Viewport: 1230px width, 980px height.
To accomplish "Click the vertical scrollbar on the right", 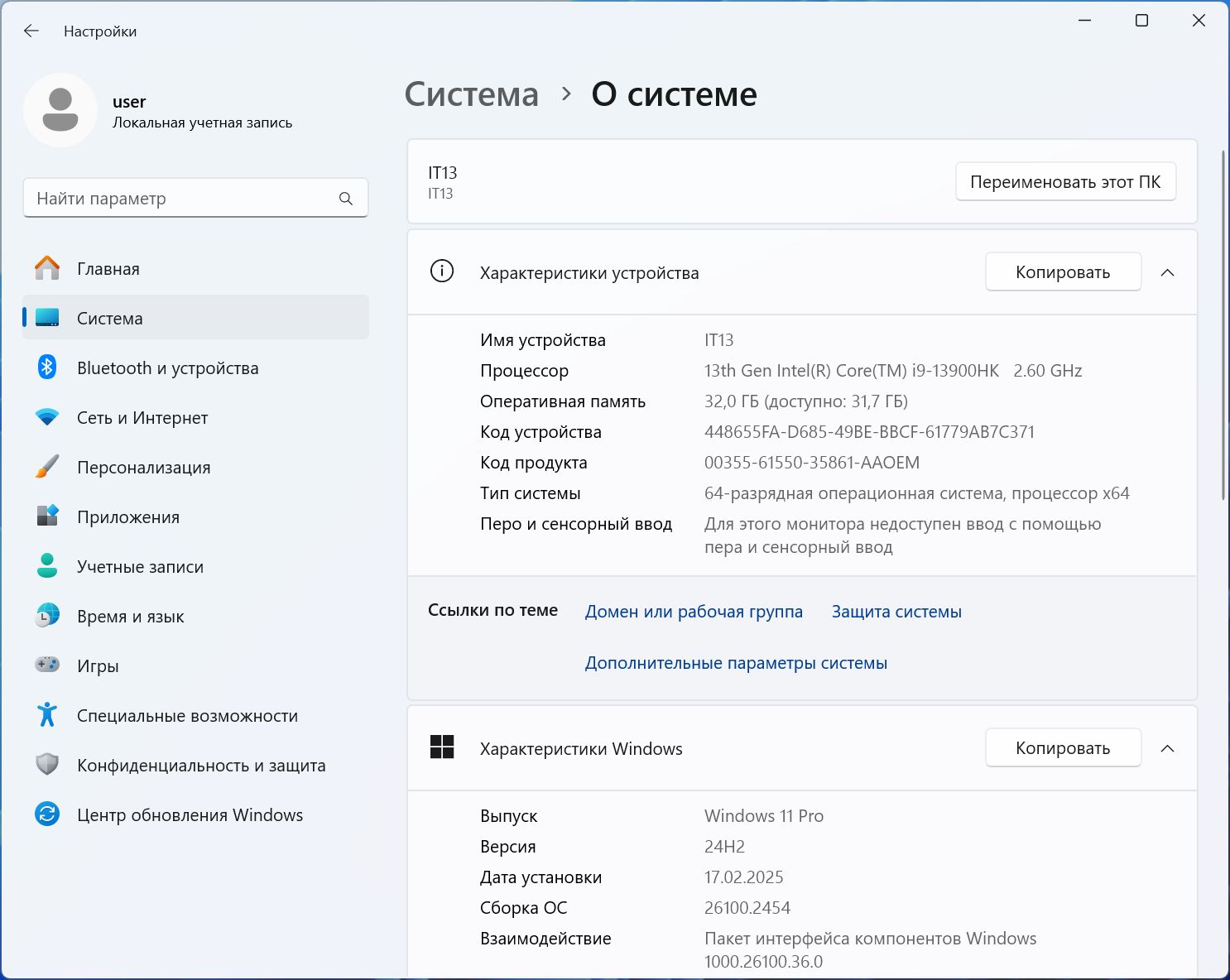I will (x=1223, y=324).
